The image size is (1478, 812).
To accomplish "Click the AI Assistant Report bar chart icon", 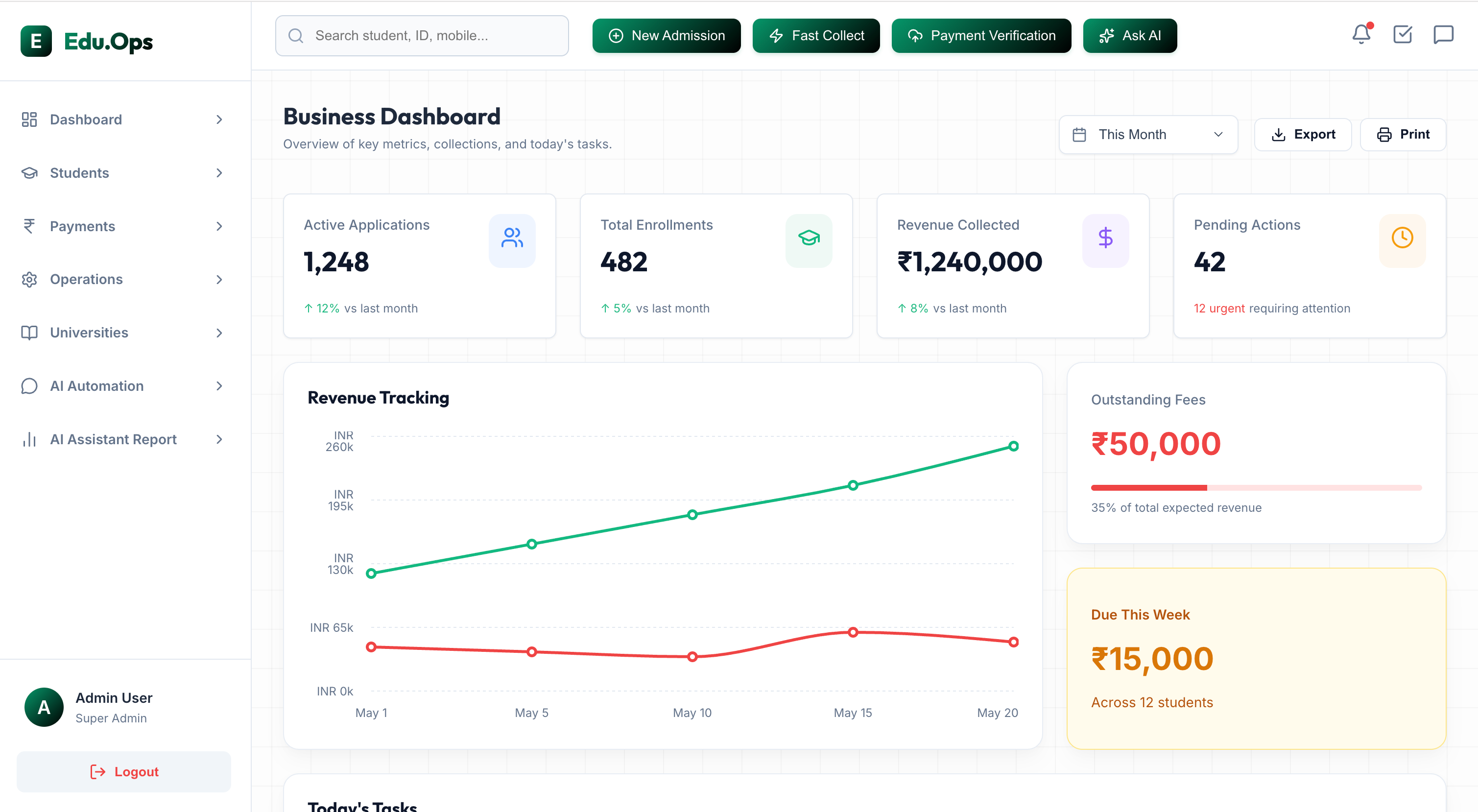I will 29,439.
